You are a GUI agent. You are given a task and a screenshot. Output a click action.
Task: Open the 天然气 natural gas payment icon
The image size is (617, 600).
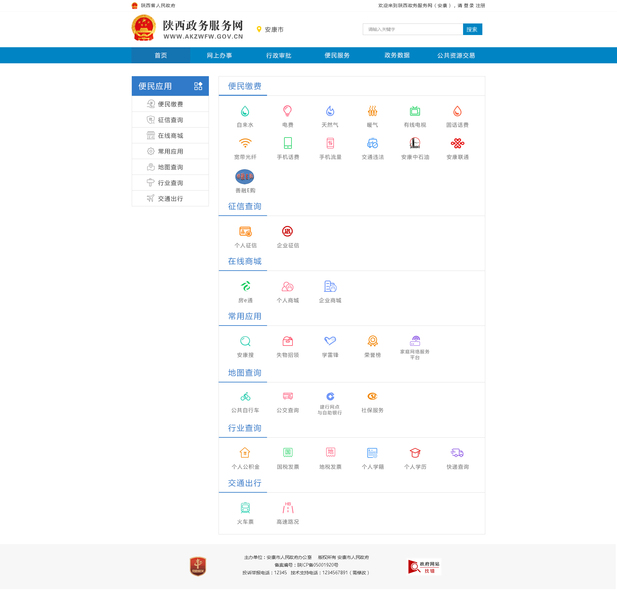330,111
